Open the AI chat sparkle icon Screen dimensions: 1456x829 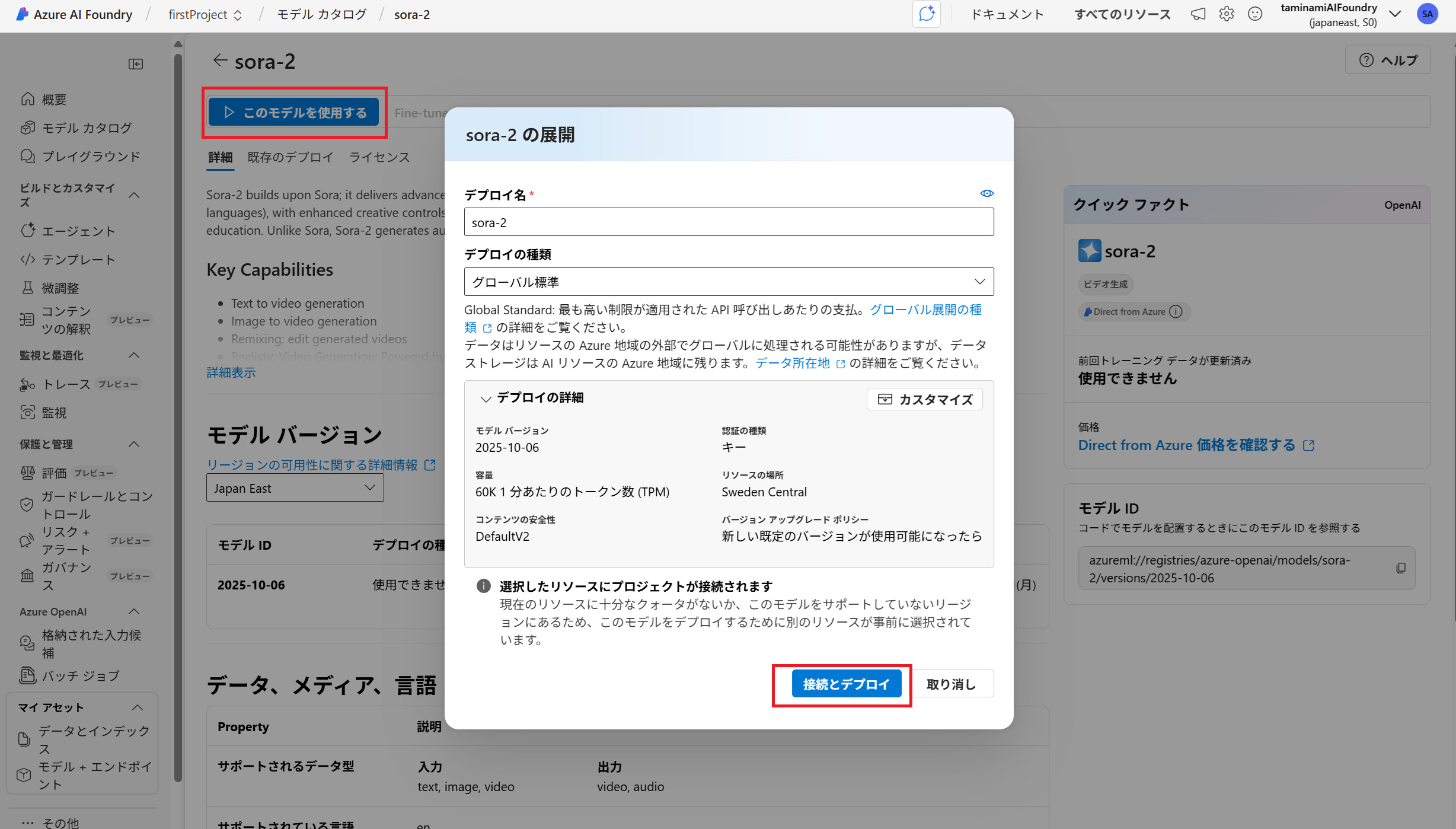(927, 14)
